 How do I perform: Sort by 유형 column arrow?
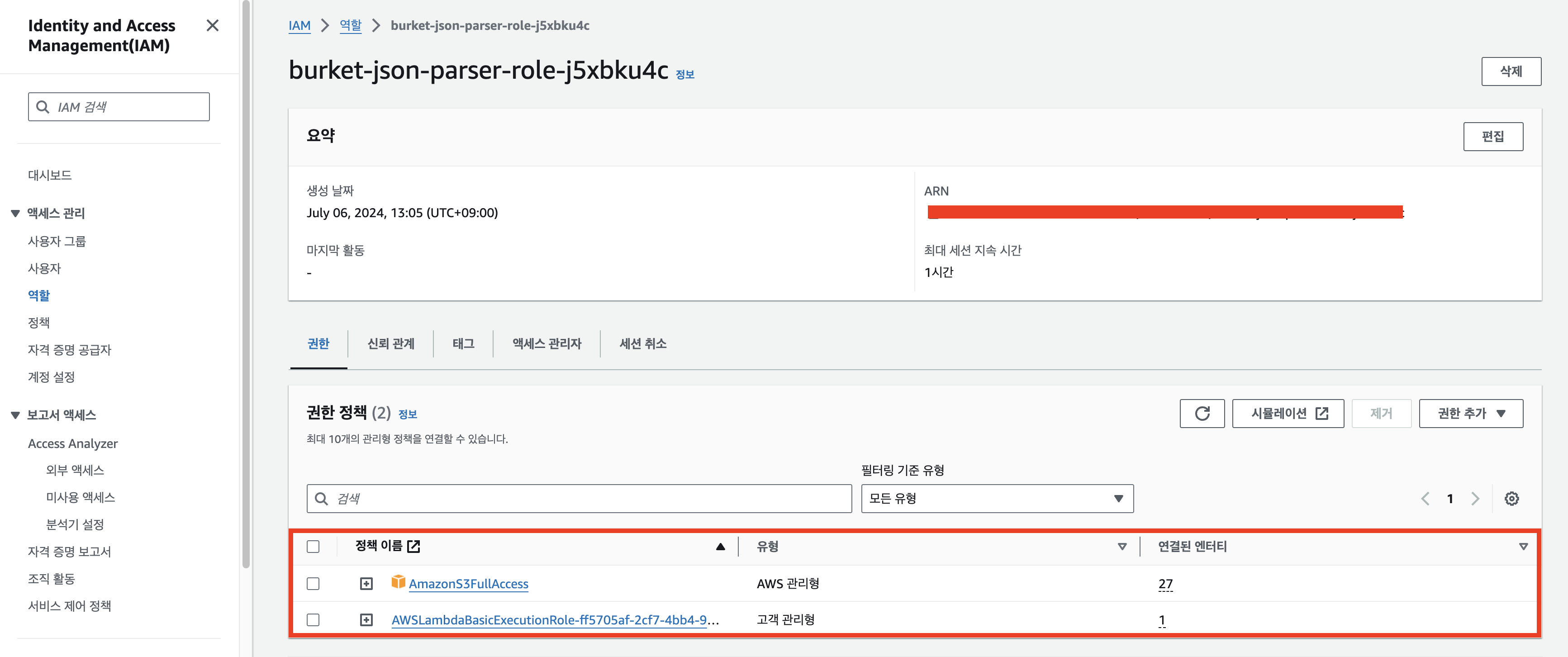(1122, 546)
